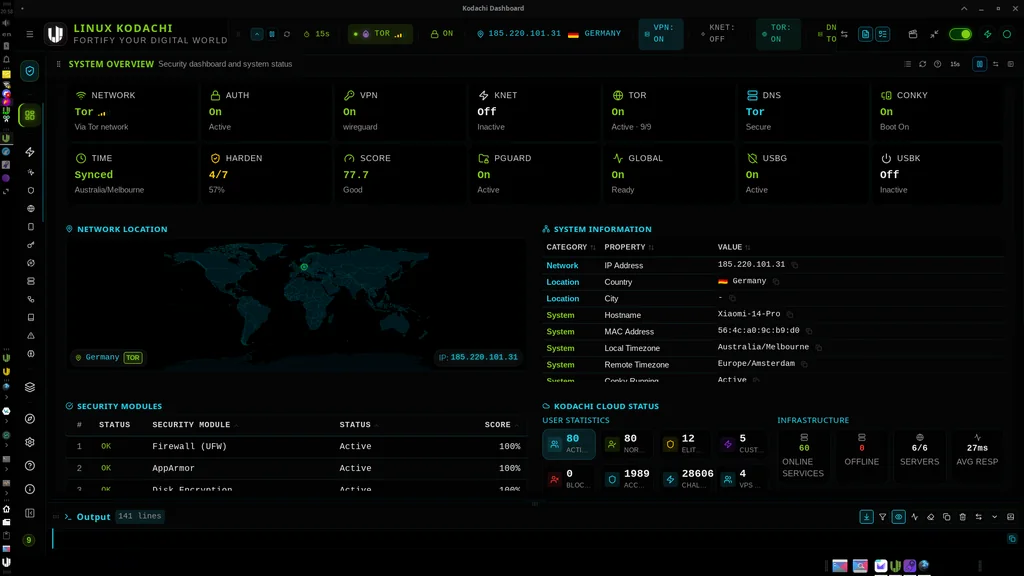Open the lightning bolt sidebar section
Viewport: 1024px width, 576px height.
click(x=30, y=152)
